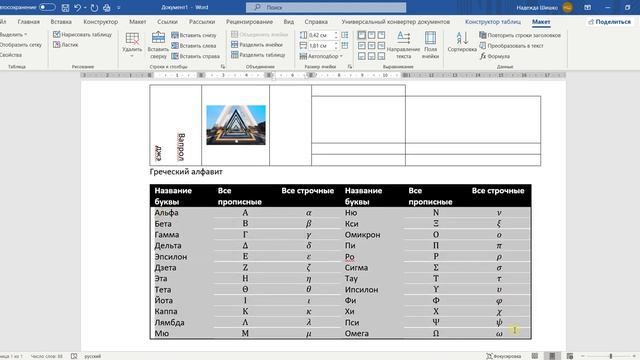Undo the last action
This screenshot has width=640, height=360.
[77, 7]
